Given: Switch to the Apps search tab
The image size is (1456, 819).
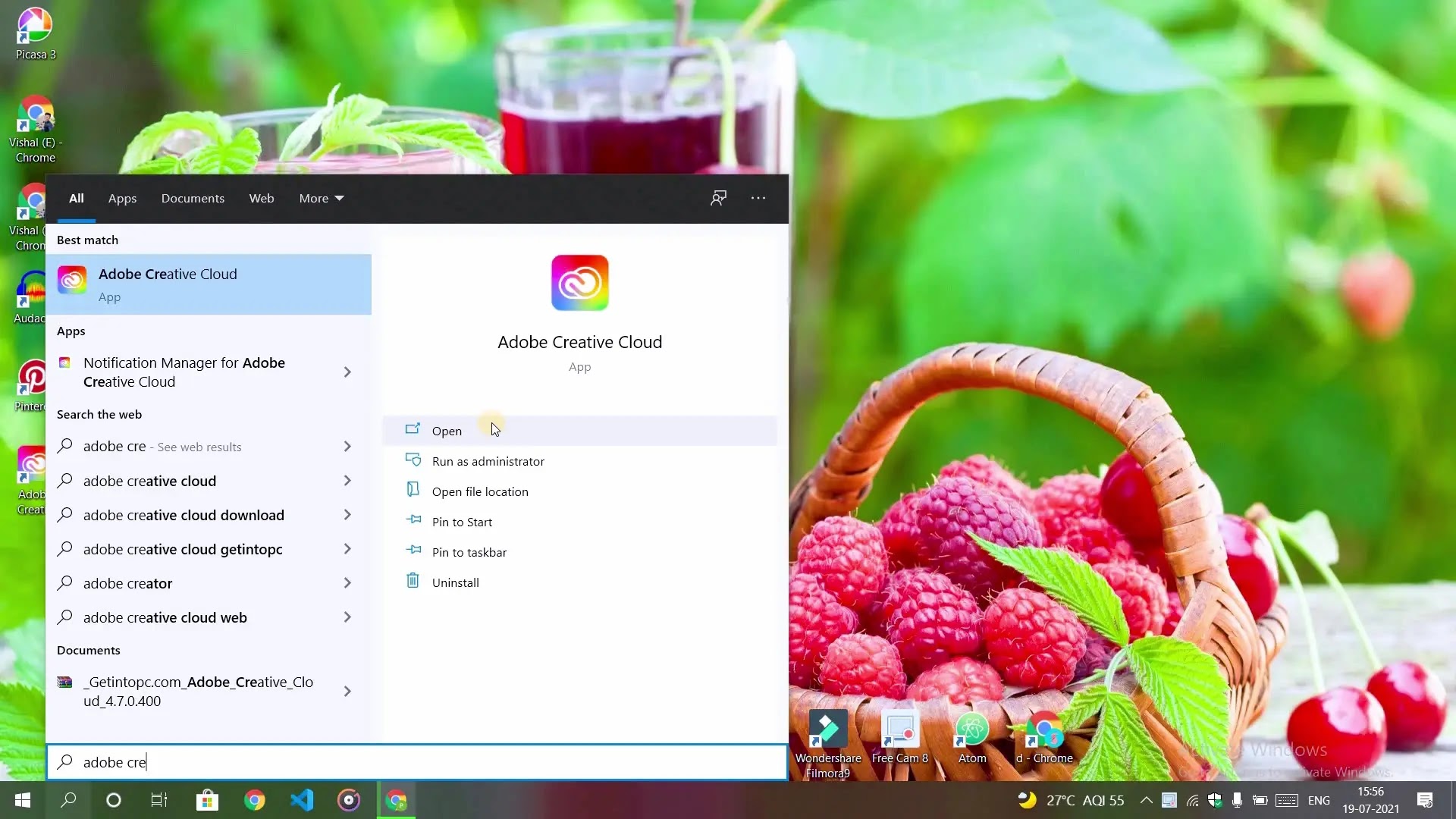Looking at the screenshot, I should coord(122,198).
